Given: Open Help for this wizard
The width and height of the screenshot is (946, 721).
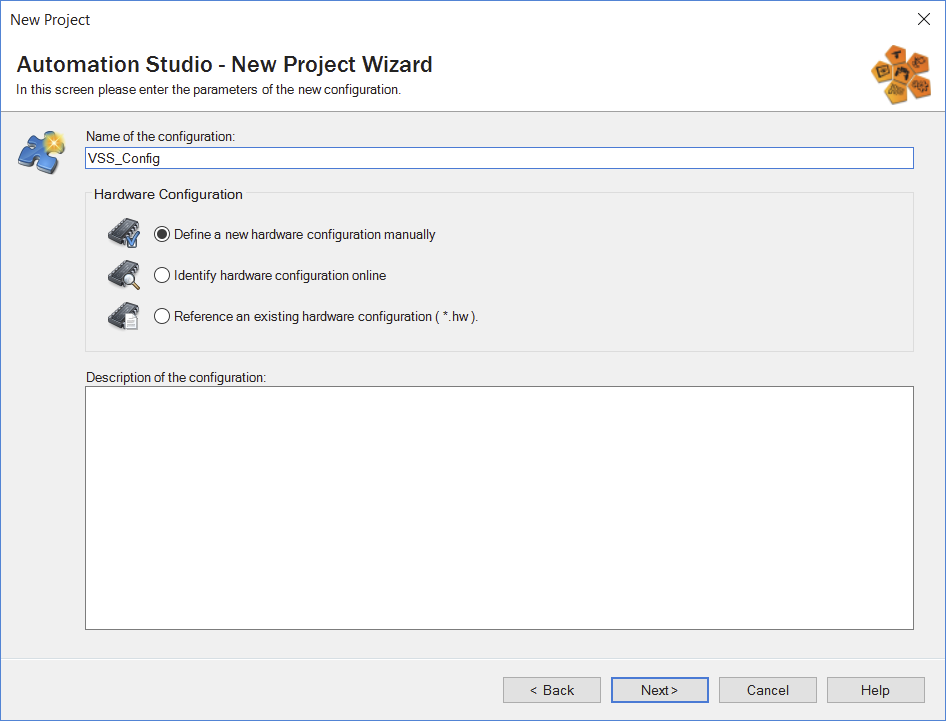Looking at the screenshot, I should pos(875,690).
